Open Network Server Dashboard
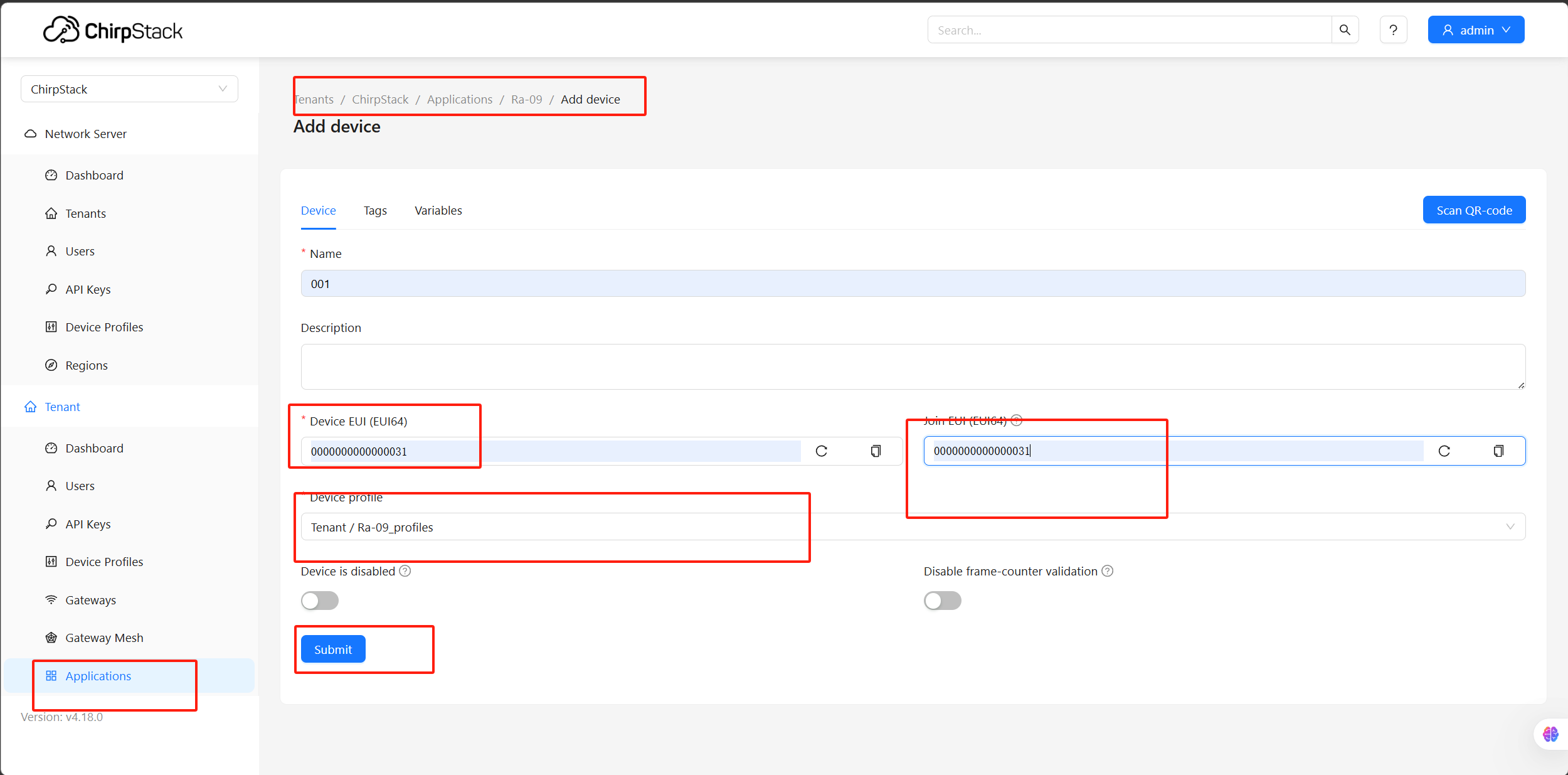Screen dimensions: 1568x775 click(x=94, y=175)
